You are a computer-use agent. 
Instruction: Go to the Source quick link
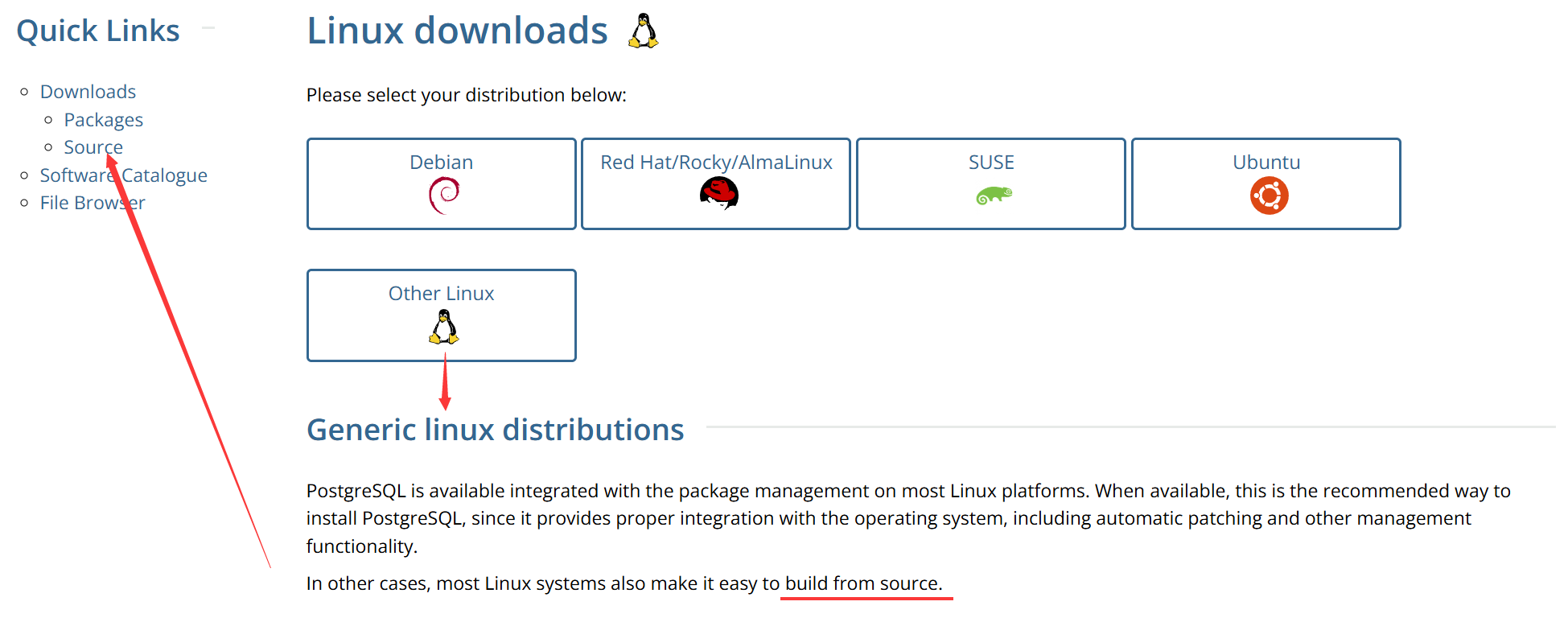(x=93, y=147)
